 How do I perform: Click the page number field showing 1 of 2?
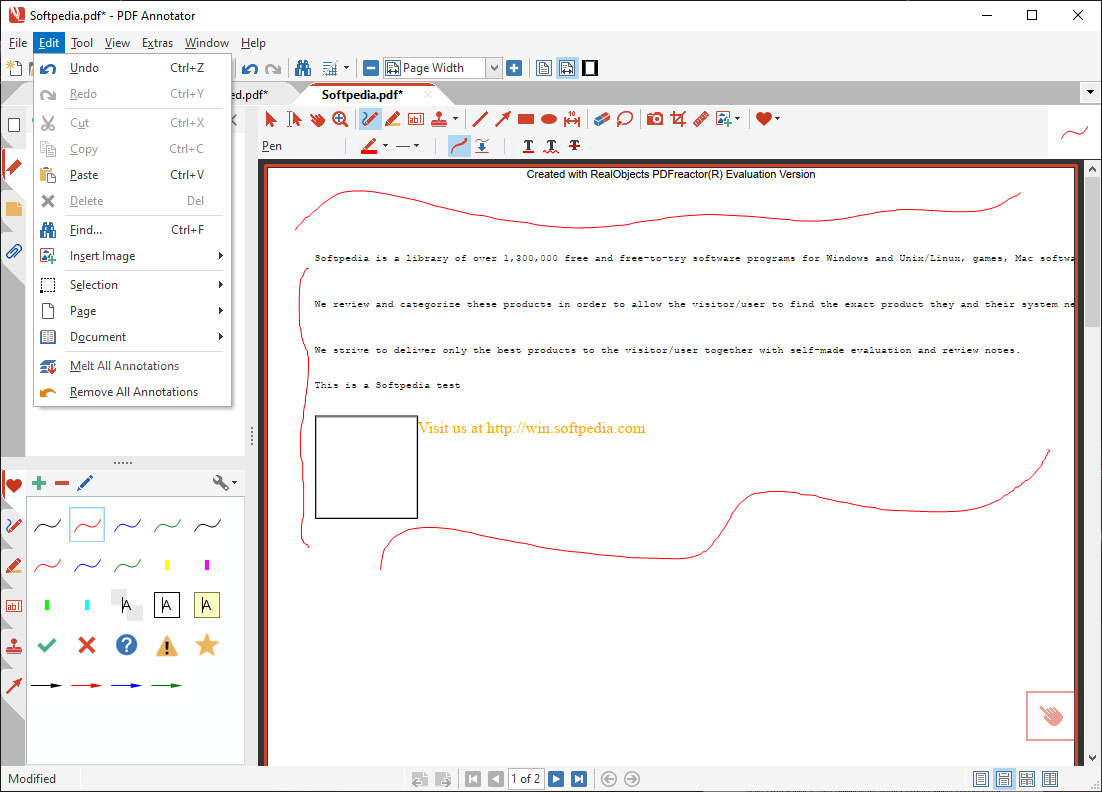(525, 779)
